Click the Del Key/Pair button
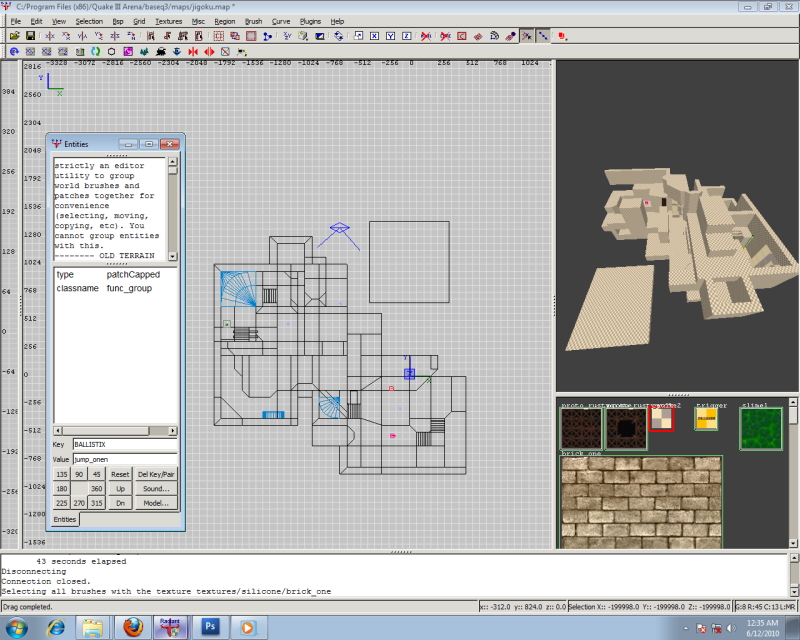The image size is (800, 640). pyautogui.click(x=156, y=474)
